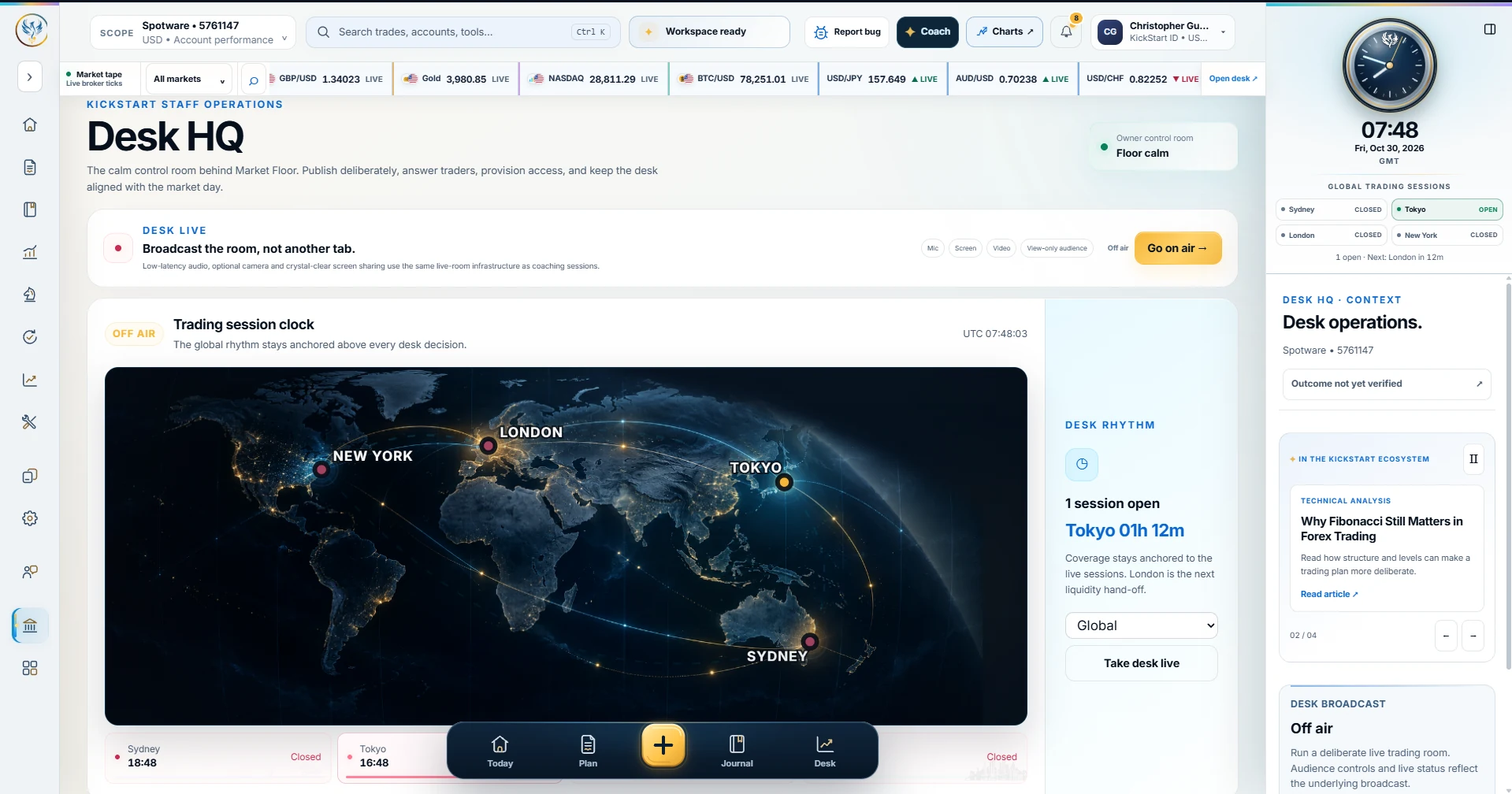Expand the left sidebar with chevron button
This screenshot has height=794, width=1512.
[x=30, y=76]
